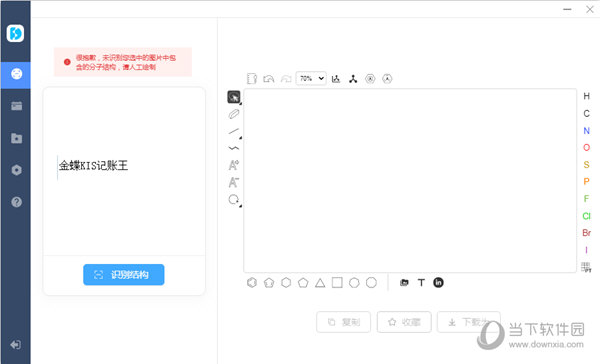Viewport: 600px width, 364px height.
Task: Choose iodine I atom
Action: [586, 250]
